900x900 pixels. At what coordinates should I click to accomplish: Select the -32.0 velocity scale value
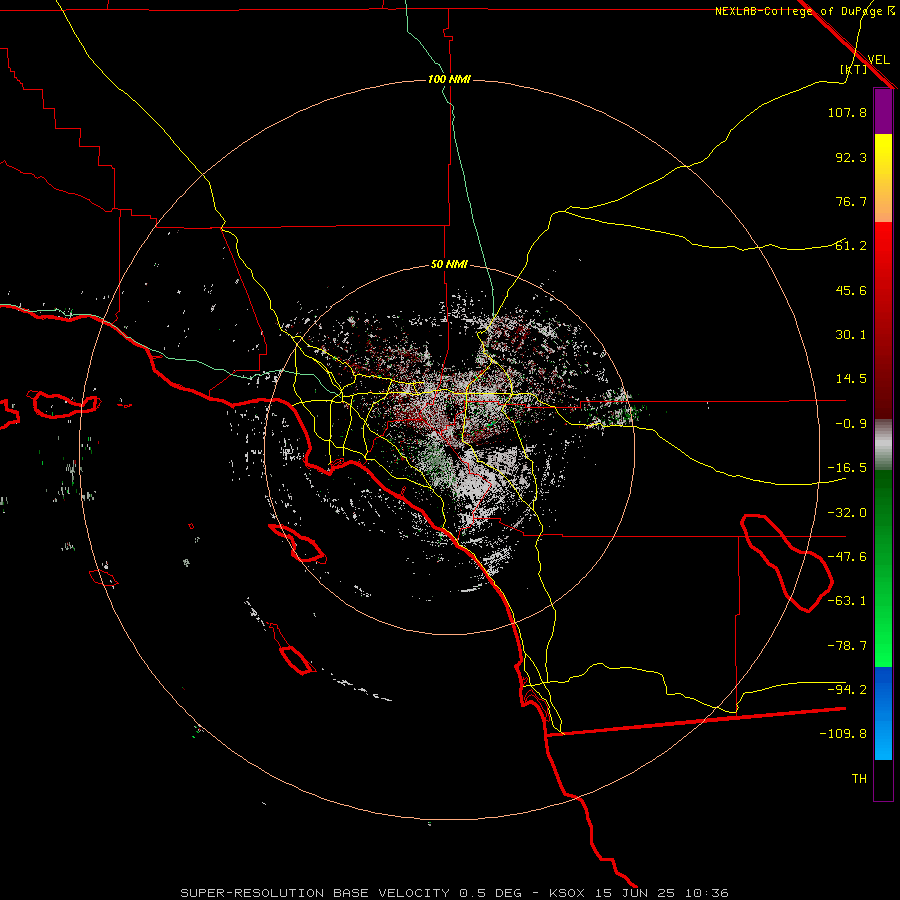(847, 513)
